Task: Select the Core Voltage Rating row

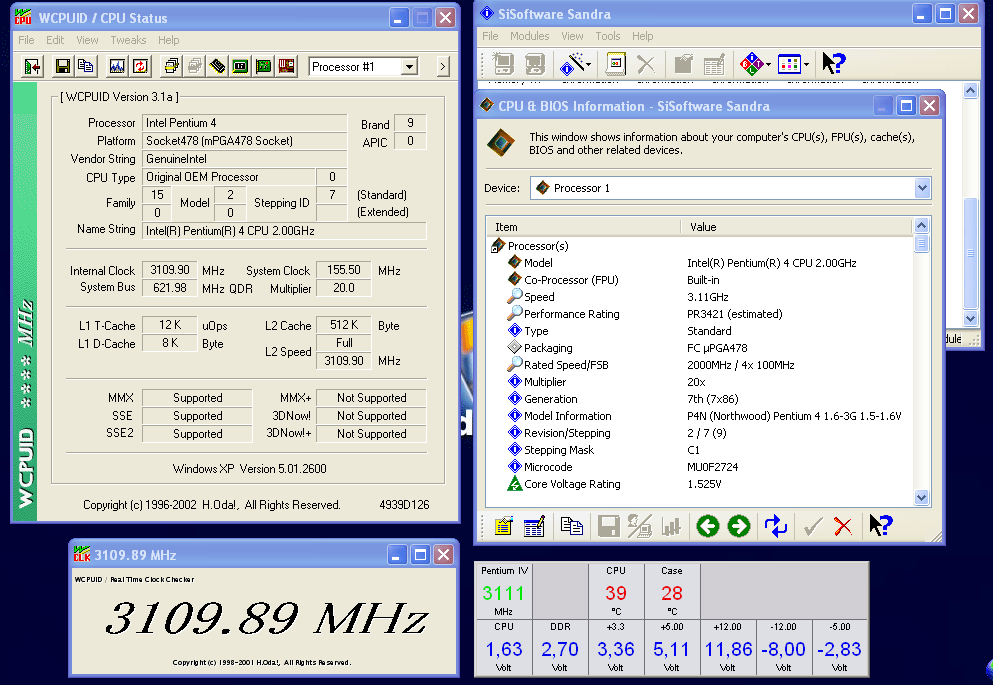Action: coord(572,484)
